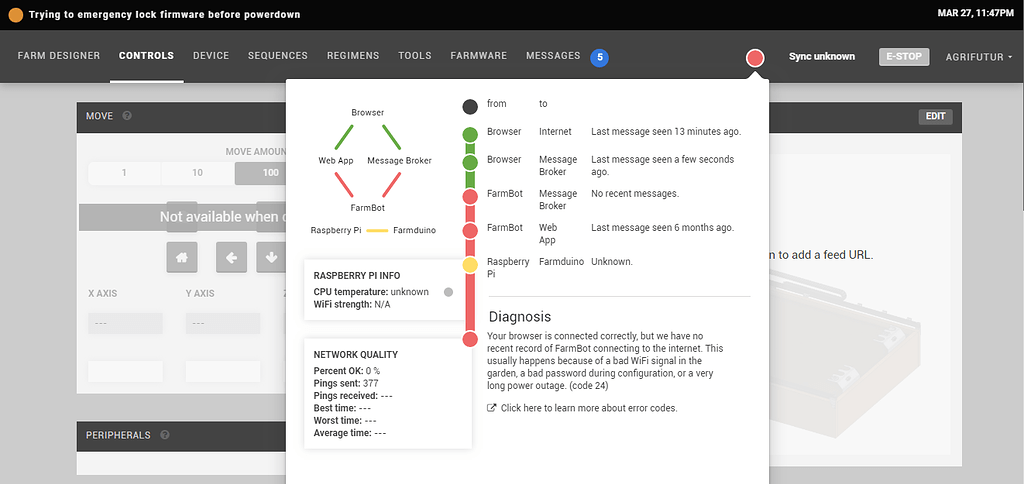Viewport: 1024px width, 484px height.
Task: Click the green Browser to Message Broker status dot
Action: click(x=470, y=162)
